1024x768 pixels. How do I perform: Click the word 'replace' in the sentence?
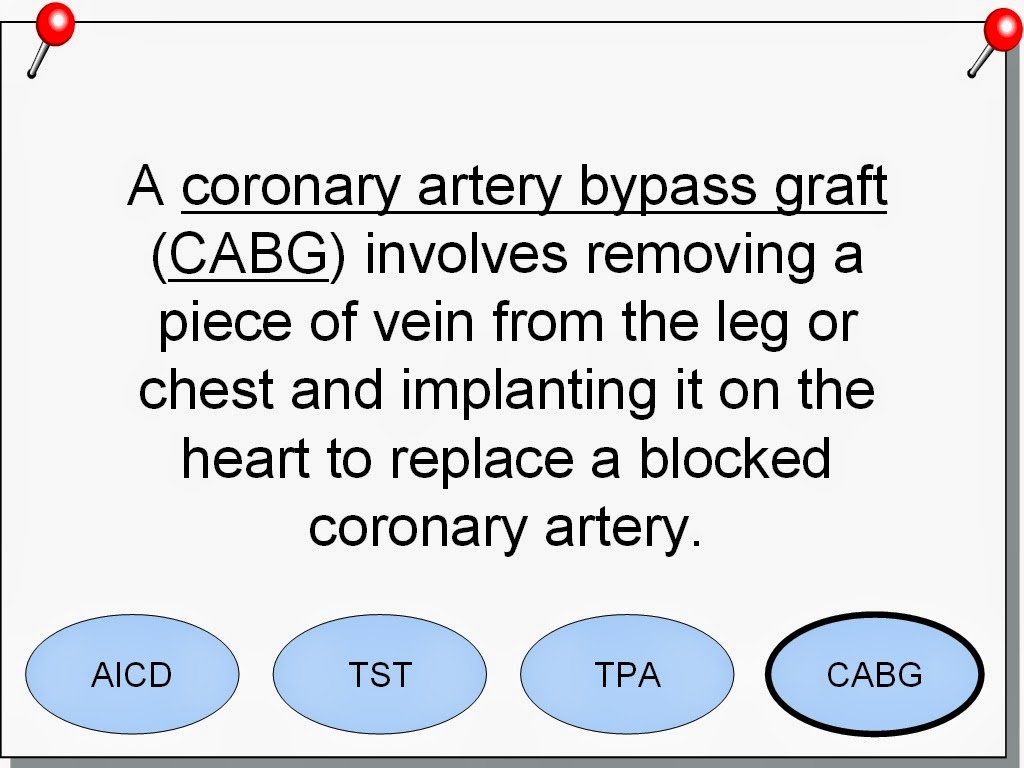tap(482, 460)
